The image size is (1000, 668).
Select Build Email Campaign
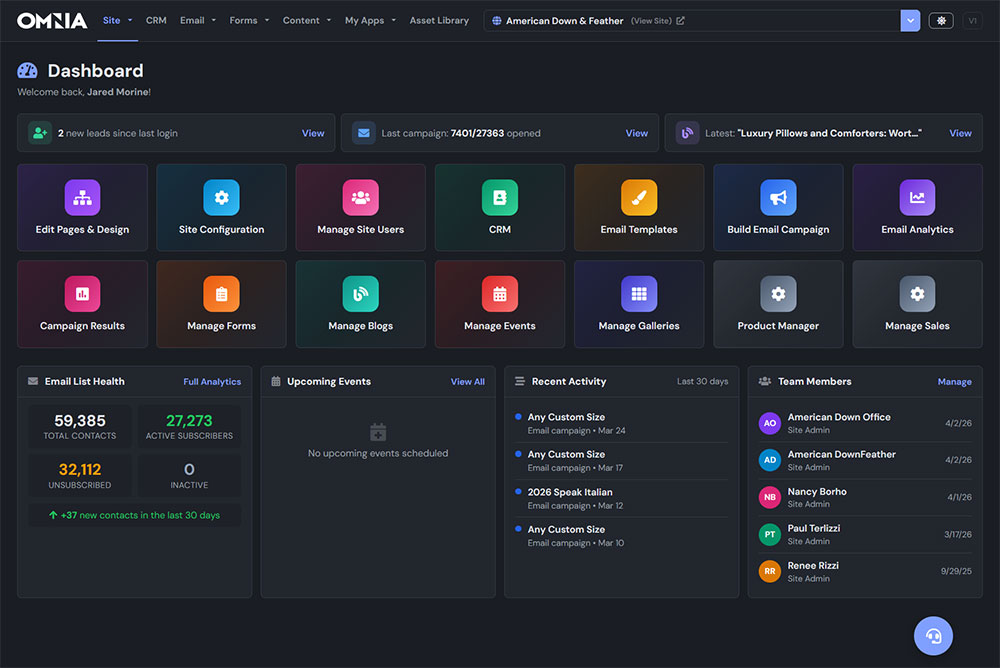coord(778,207)
